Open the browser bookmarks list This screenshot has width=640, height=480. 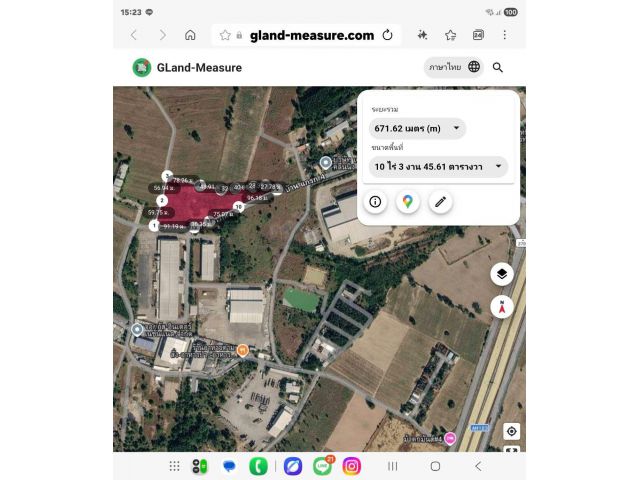(x=450, y=35)
